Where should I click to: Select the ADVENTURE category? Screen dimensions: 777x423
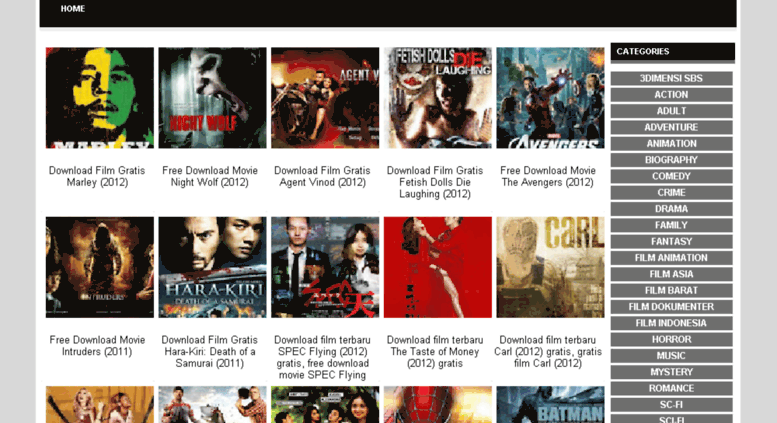coord(671,127)
